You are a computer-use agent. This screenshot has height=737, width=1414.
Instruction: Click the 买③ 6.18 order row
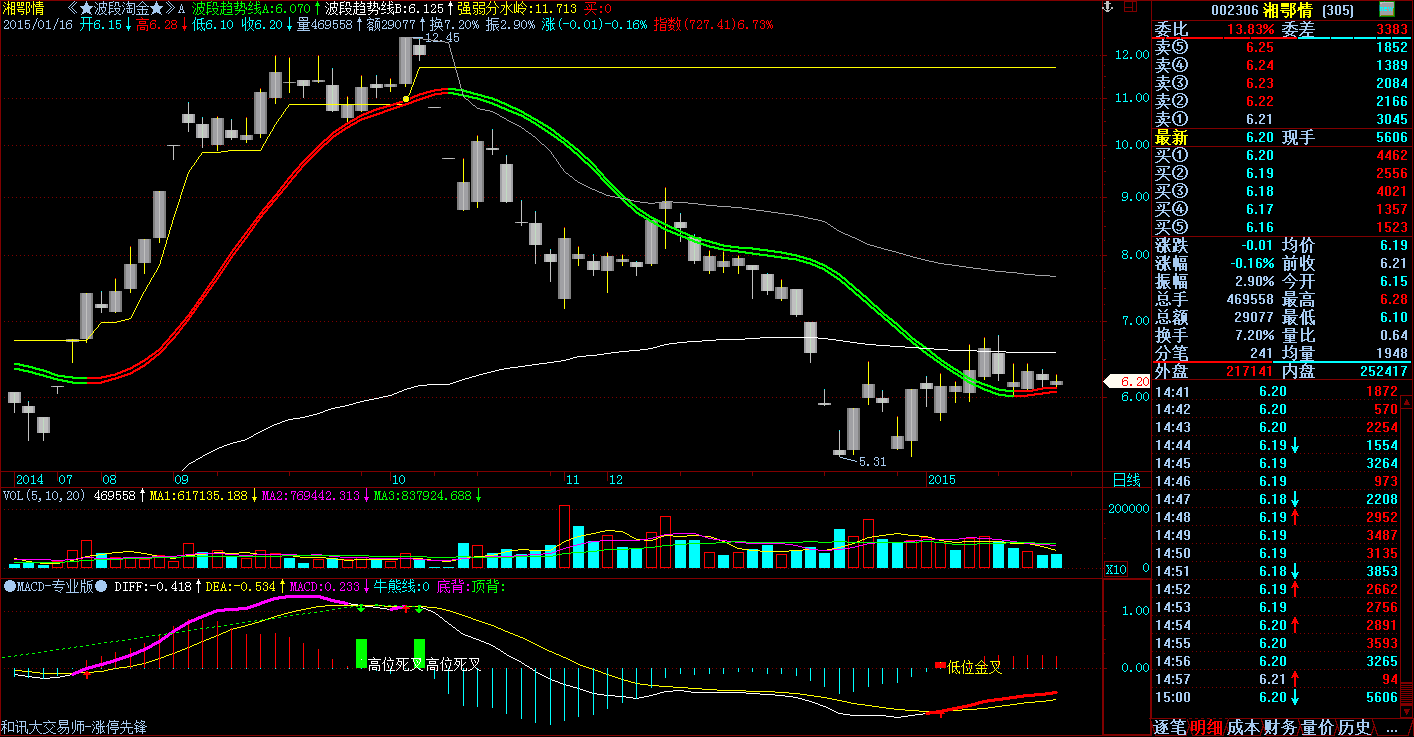(x=1281, y=191)
